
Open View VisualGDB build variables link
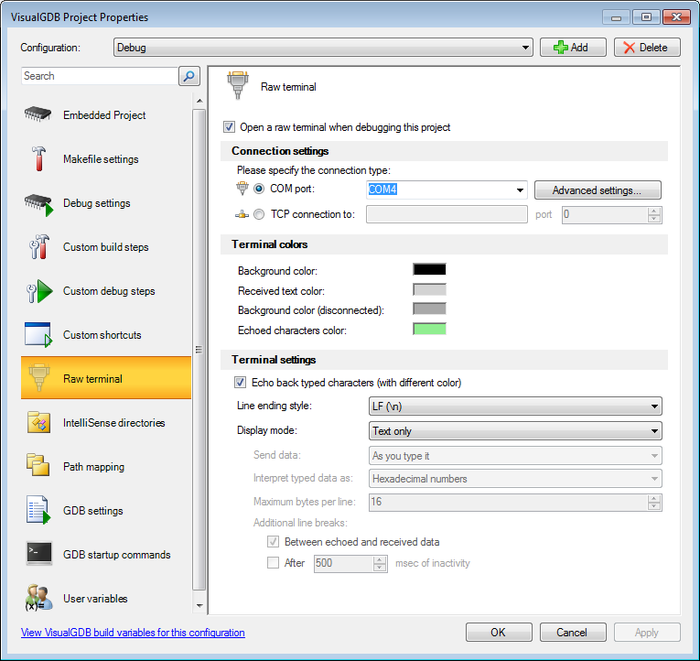[x=133, y=632]
